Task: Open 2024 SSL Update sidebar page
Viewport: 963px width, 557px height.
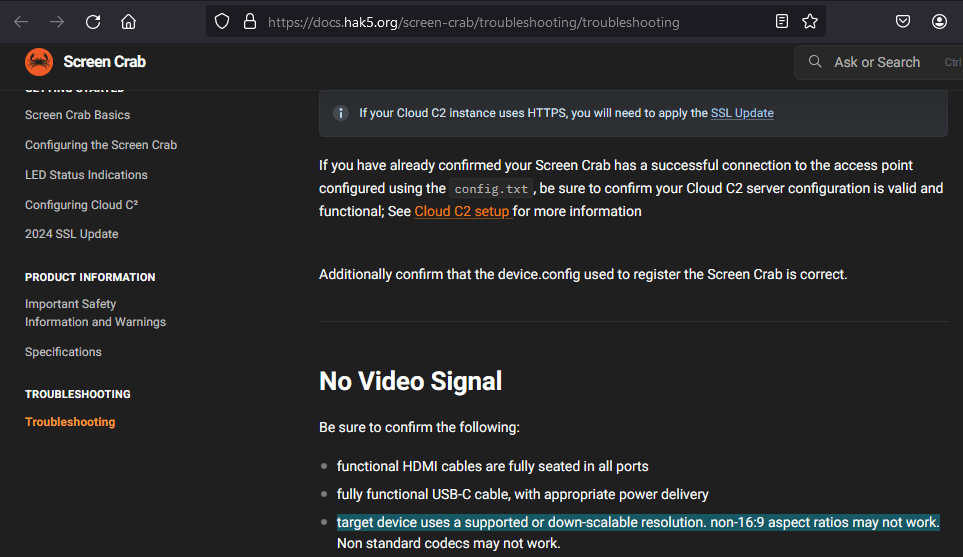Action: point(71,234)
